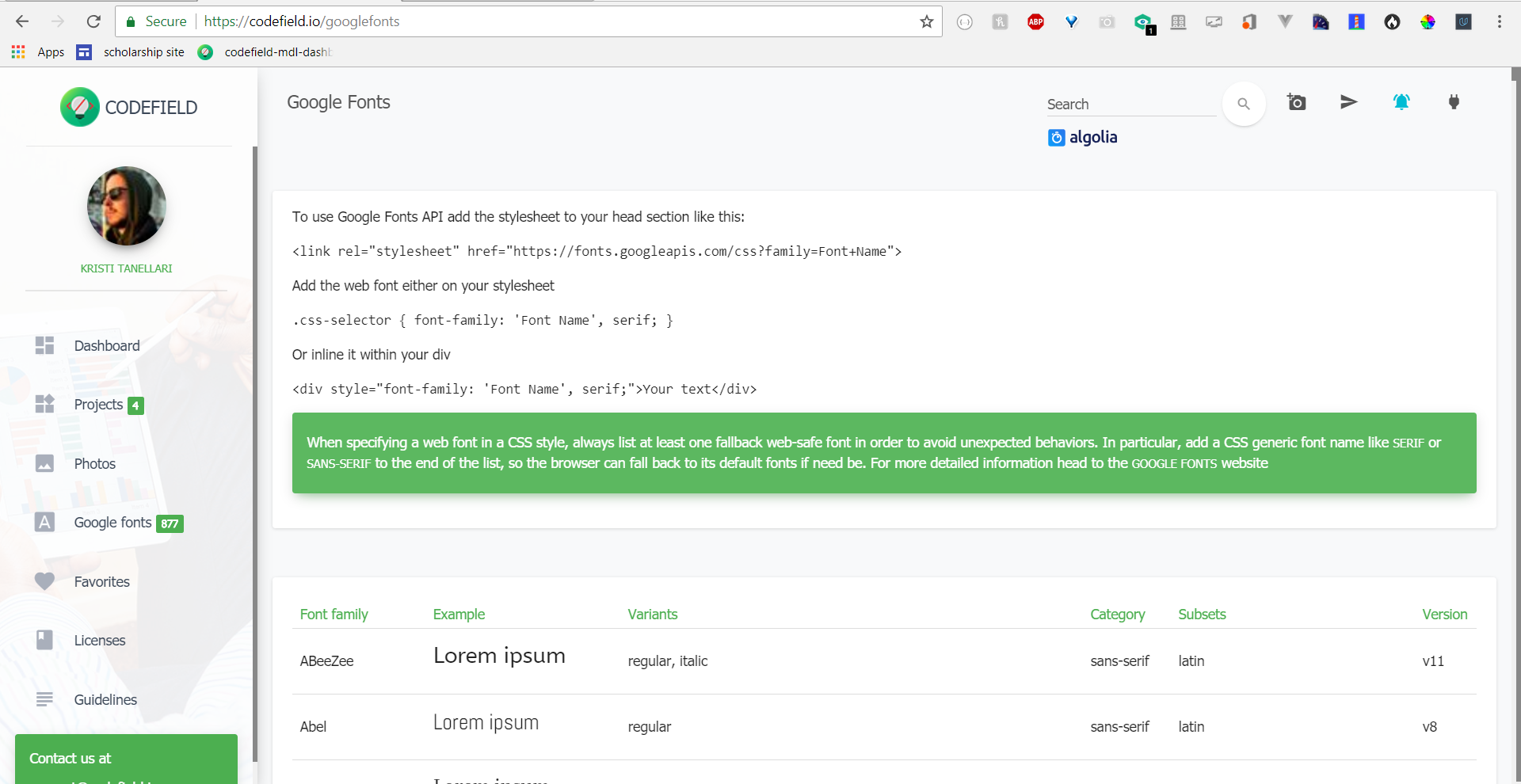Click the Subsets column header
The width and height of the screenshot is (1521, 784).
coord(1202,615)
